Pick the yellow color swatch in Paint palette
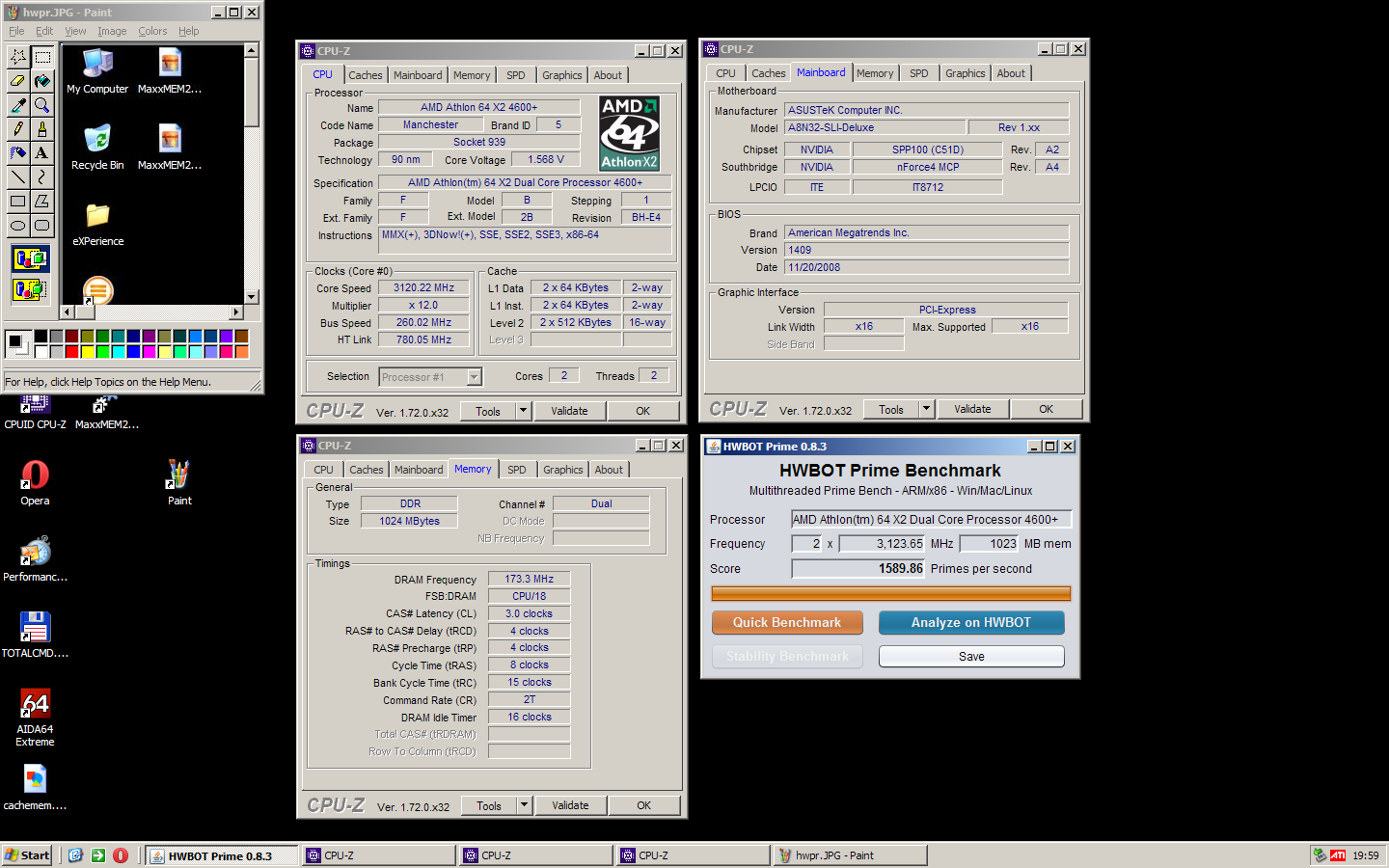1389x868 pixels. (88, 351)
